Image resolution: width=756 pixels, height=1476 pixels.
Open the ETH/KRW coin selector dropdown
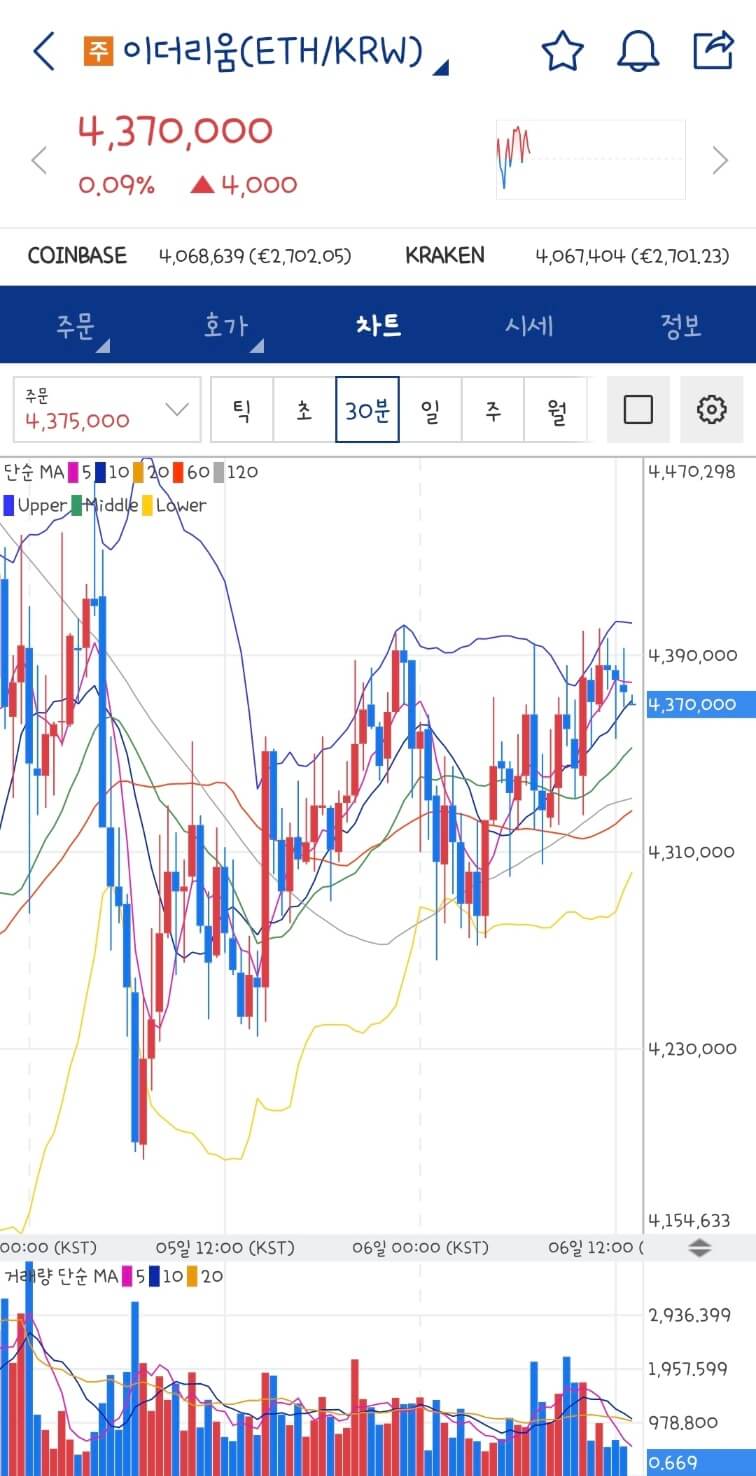[267, 51]
